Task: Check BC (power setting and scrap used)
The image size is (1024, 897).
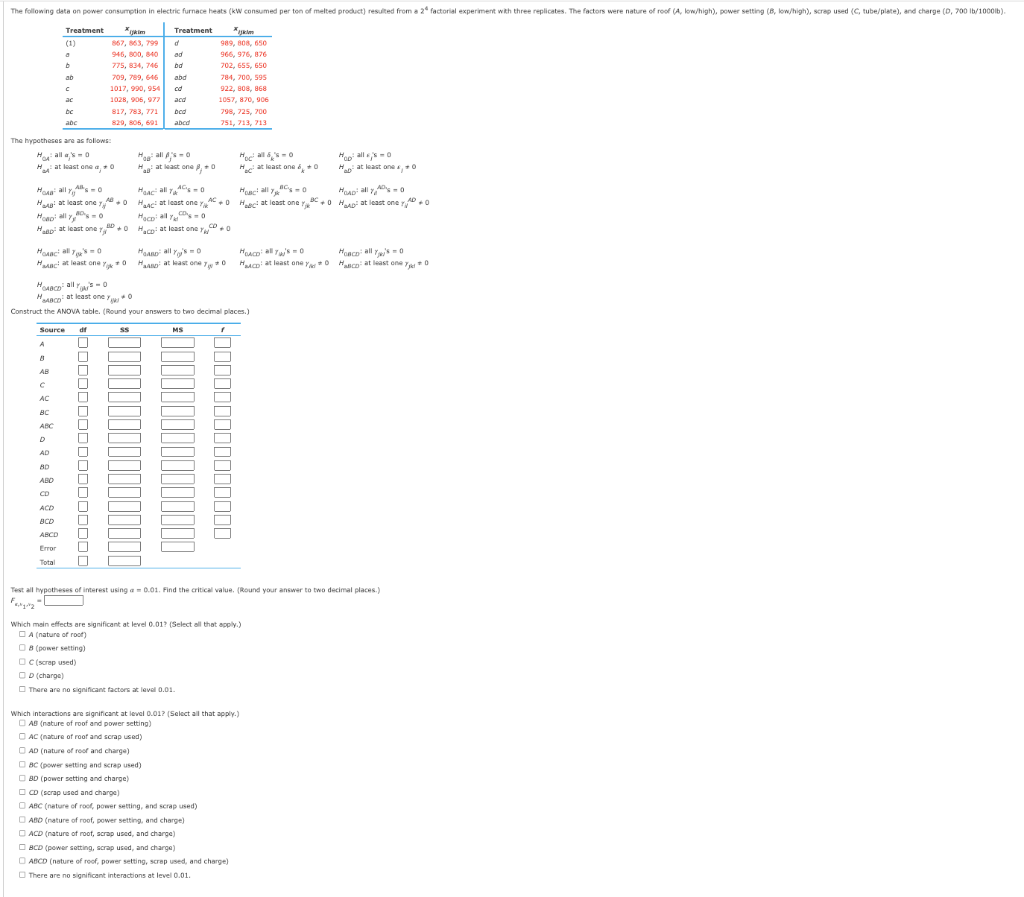Action: tap(22, 764)
